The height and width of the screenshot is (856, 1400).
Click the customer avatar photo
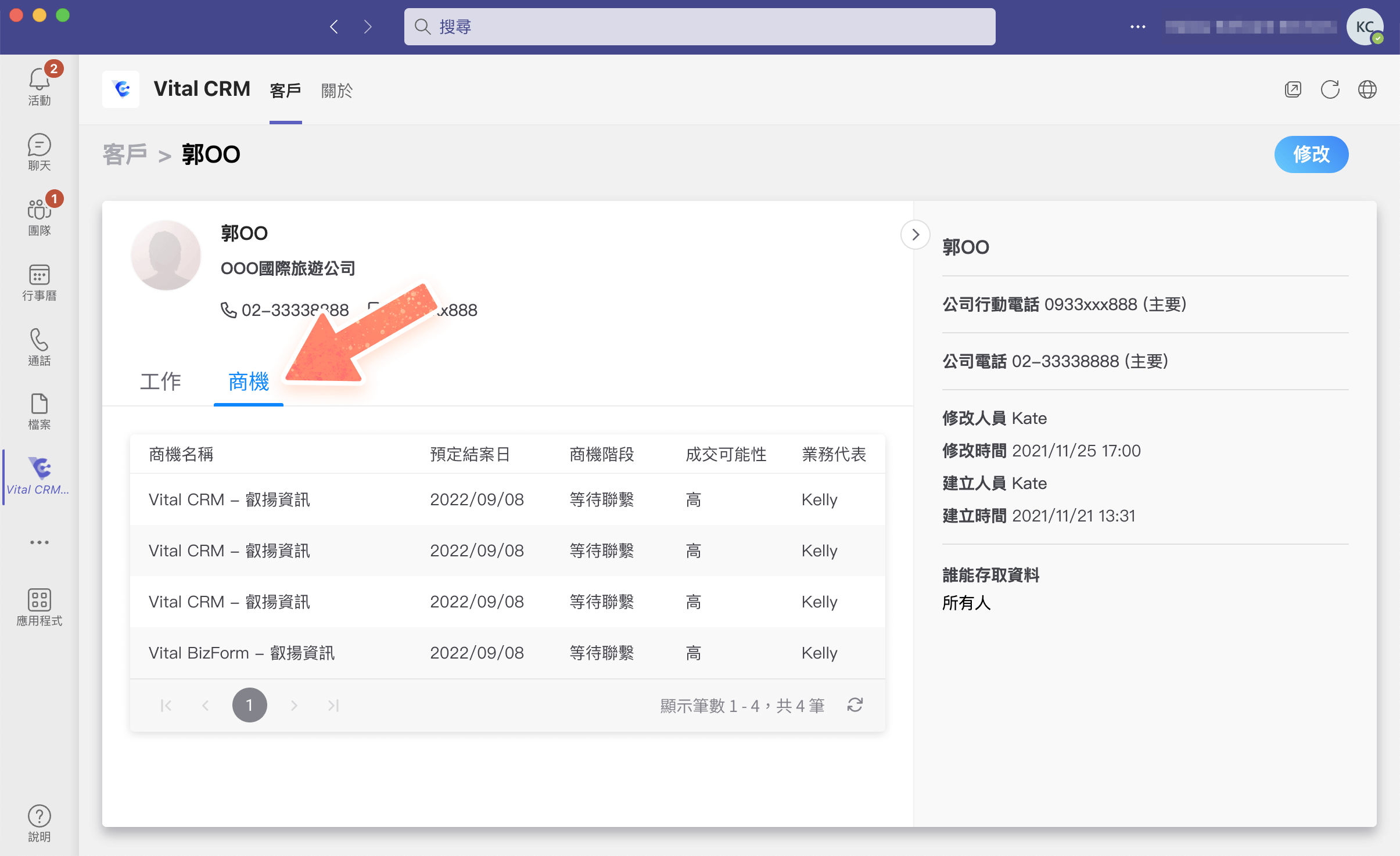click(166, 254)
